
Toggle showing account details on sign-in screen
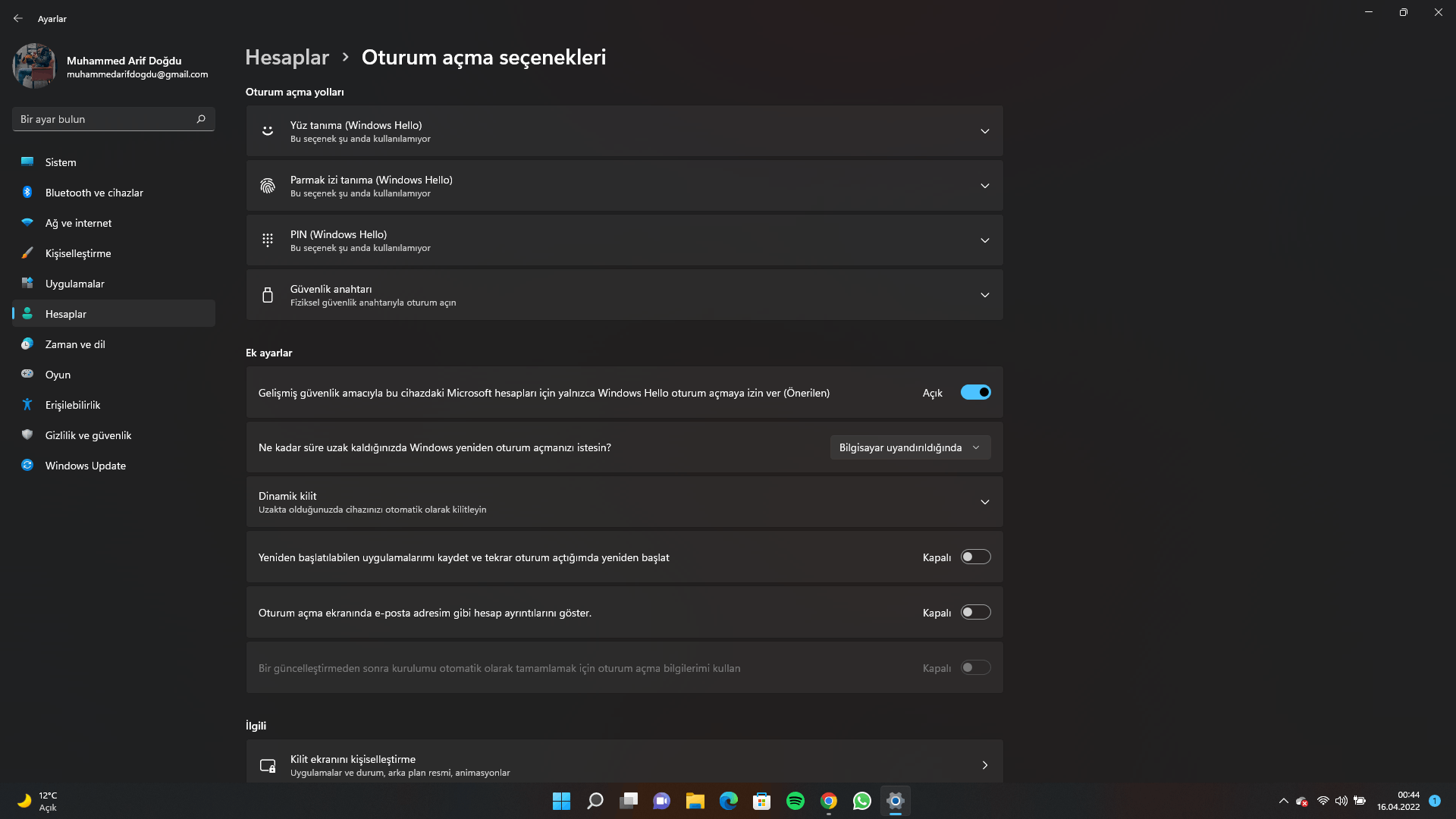coord(975,612)
